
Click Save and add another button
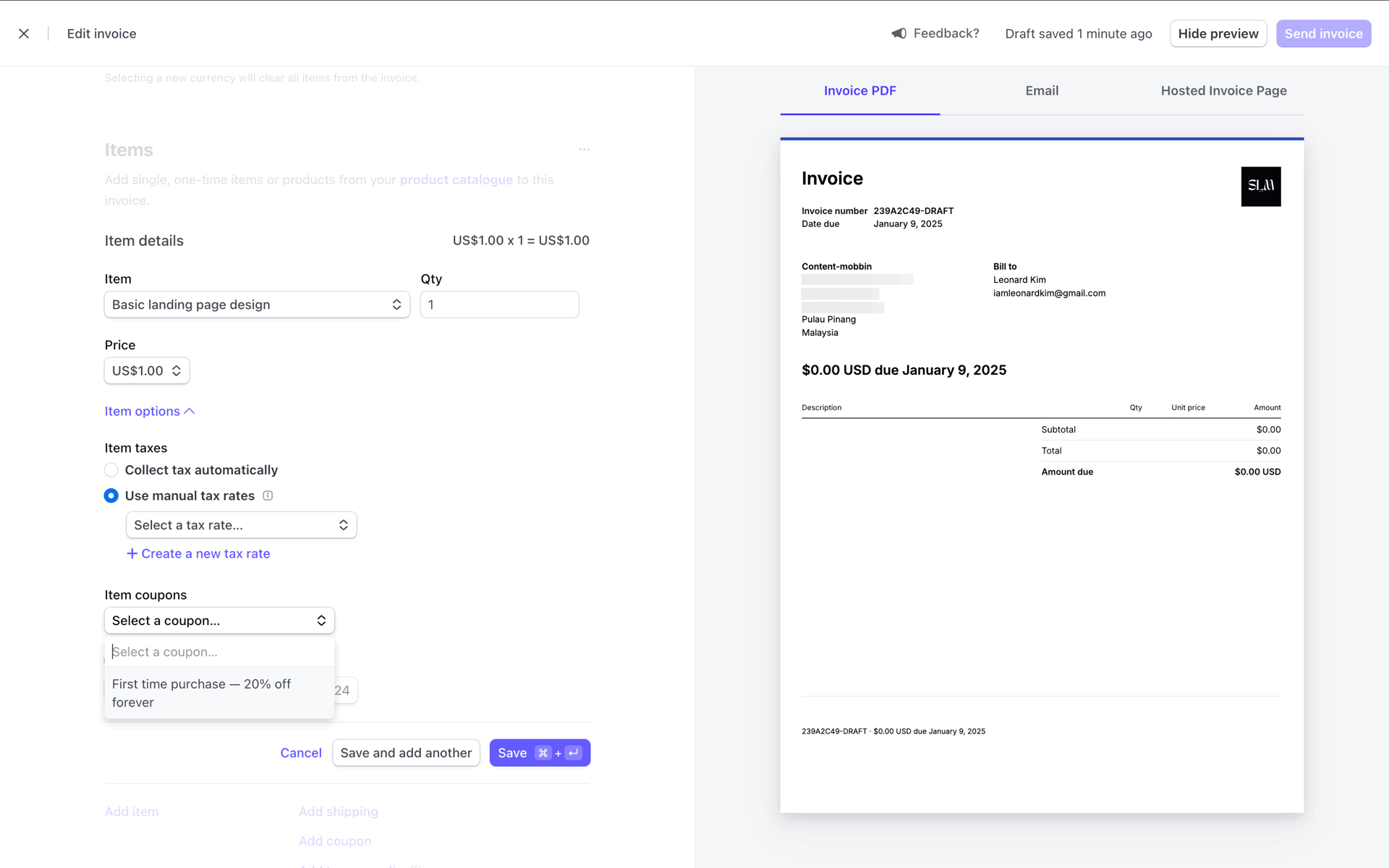(x=406, y=753)
